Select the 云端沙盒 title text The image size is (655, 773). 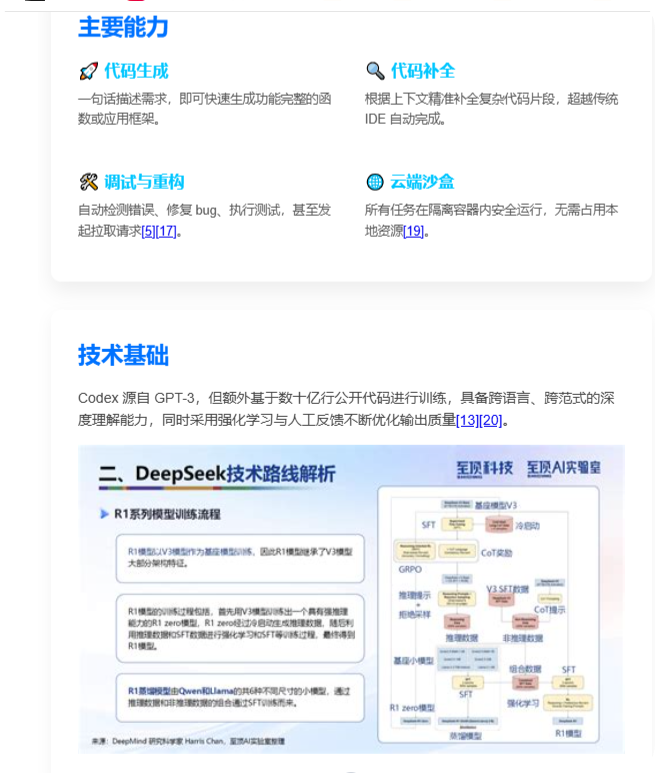422,182
